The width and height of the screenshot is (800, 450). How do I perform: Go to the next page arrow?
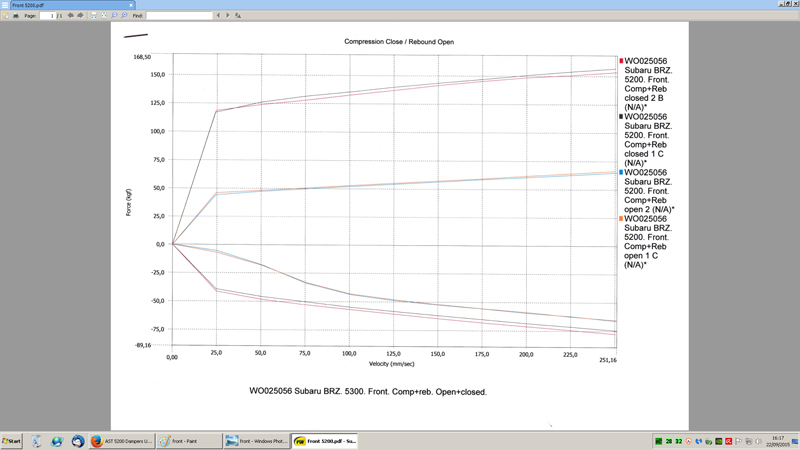pos(80,16)
